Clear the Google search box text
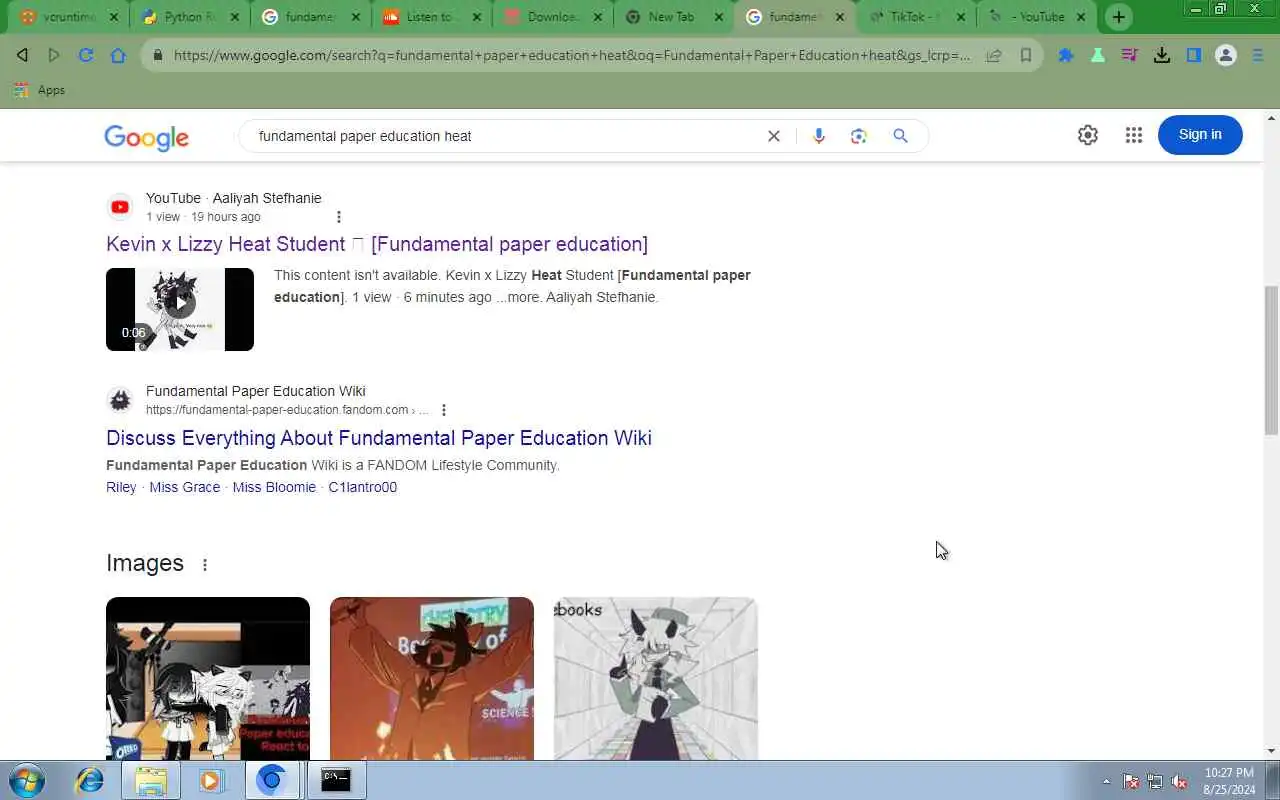 click(x=773, y=136)
